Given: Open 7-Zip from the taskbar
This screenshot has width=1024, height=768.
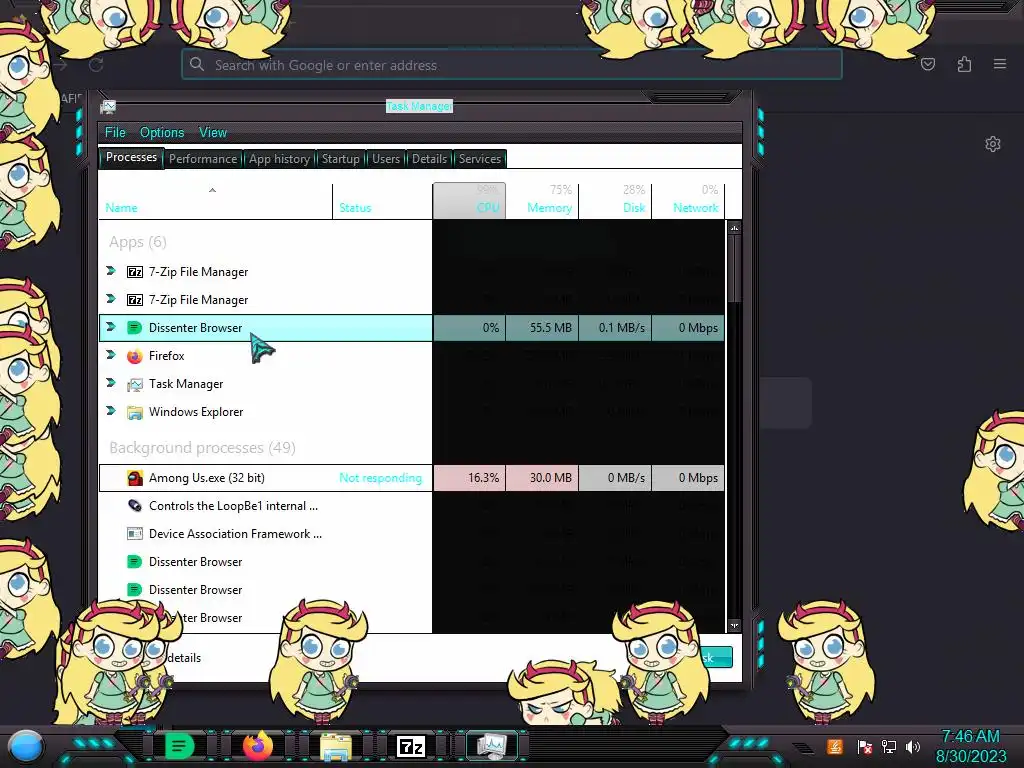Looking at the screenshot, I should pyautogui.click(x=411, y=746).
